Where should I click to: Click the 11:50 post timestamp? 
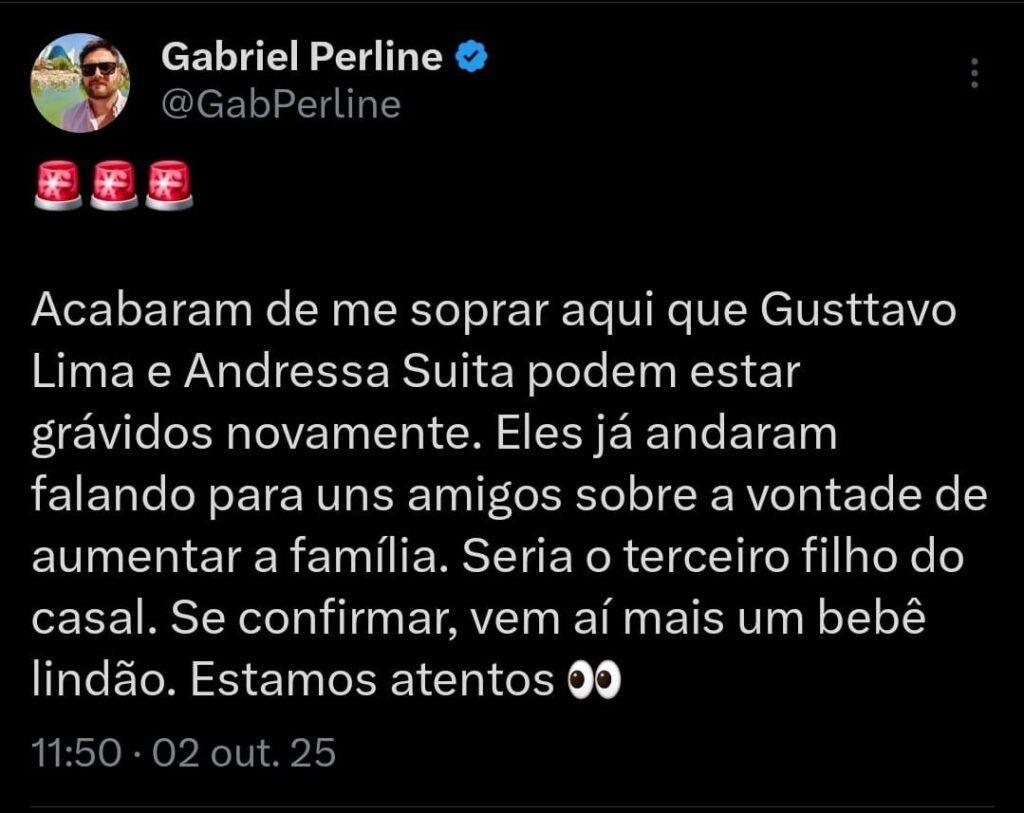coord(75,752)
